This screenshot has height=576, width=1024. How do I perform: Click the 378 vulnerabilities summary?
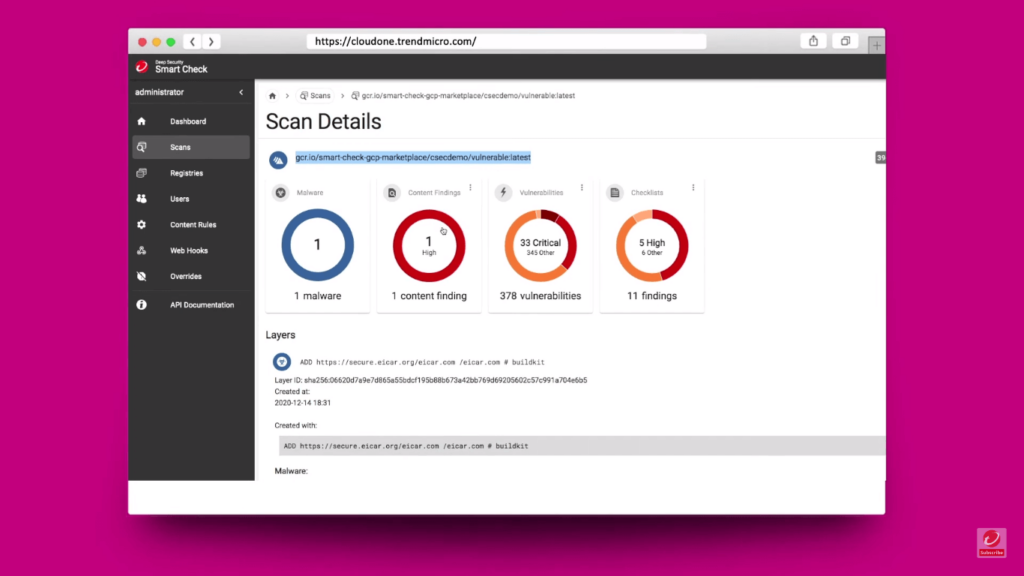540,295
